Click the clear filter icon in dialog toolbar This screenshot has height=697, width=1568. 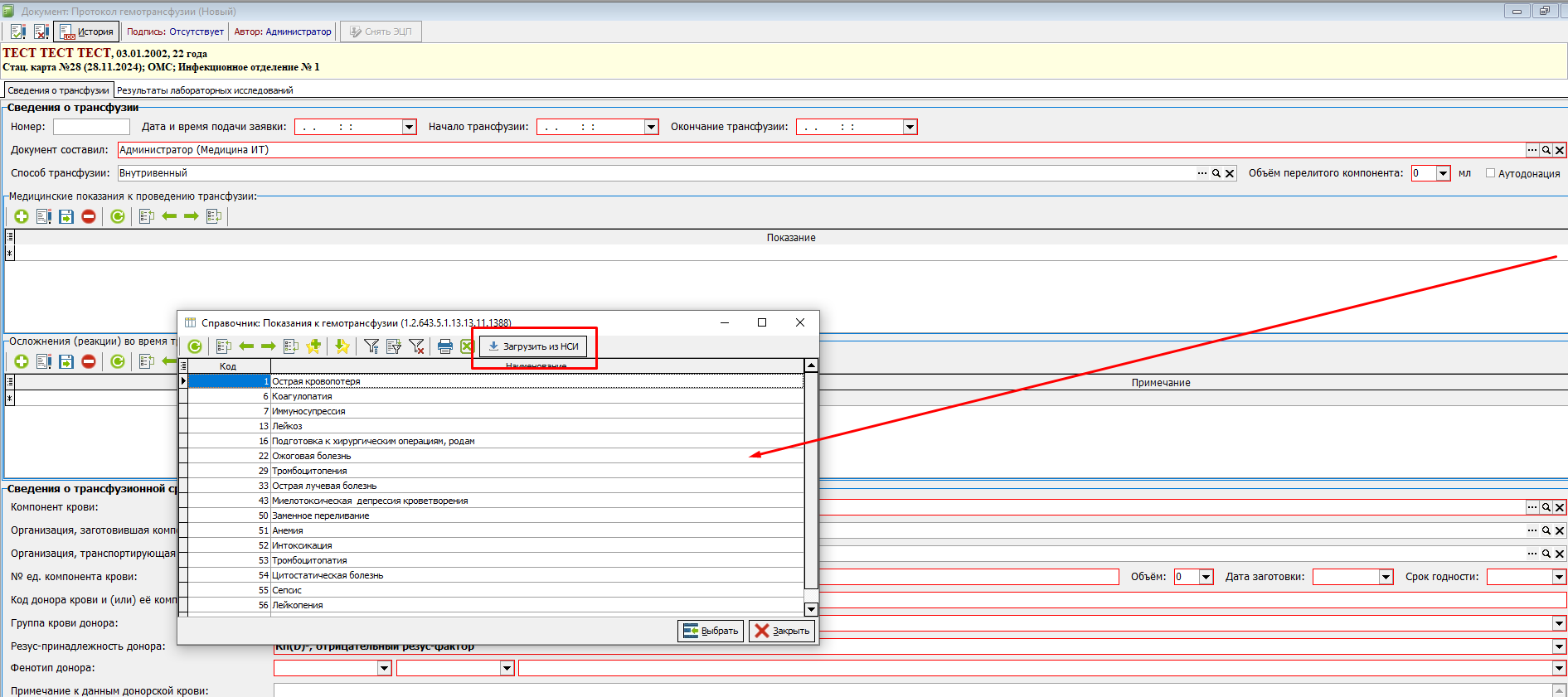(416, 346)
